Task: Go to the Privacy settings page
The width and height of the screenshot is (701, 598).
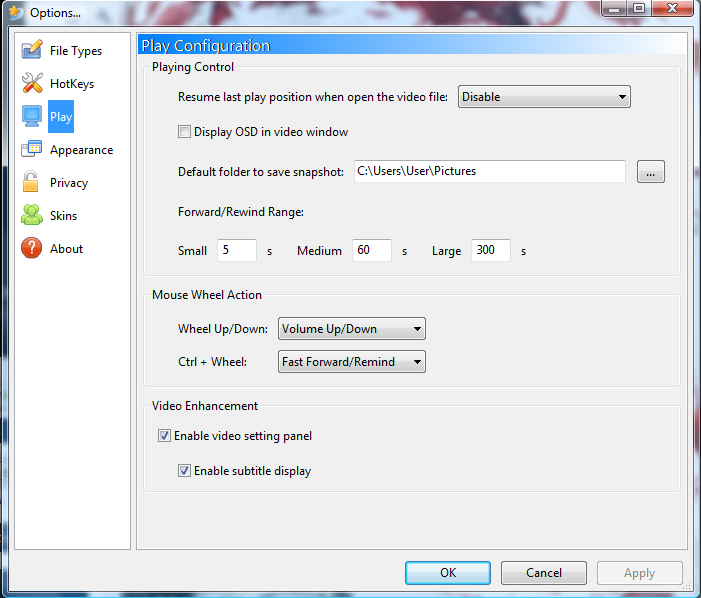Action: point(69,183)
